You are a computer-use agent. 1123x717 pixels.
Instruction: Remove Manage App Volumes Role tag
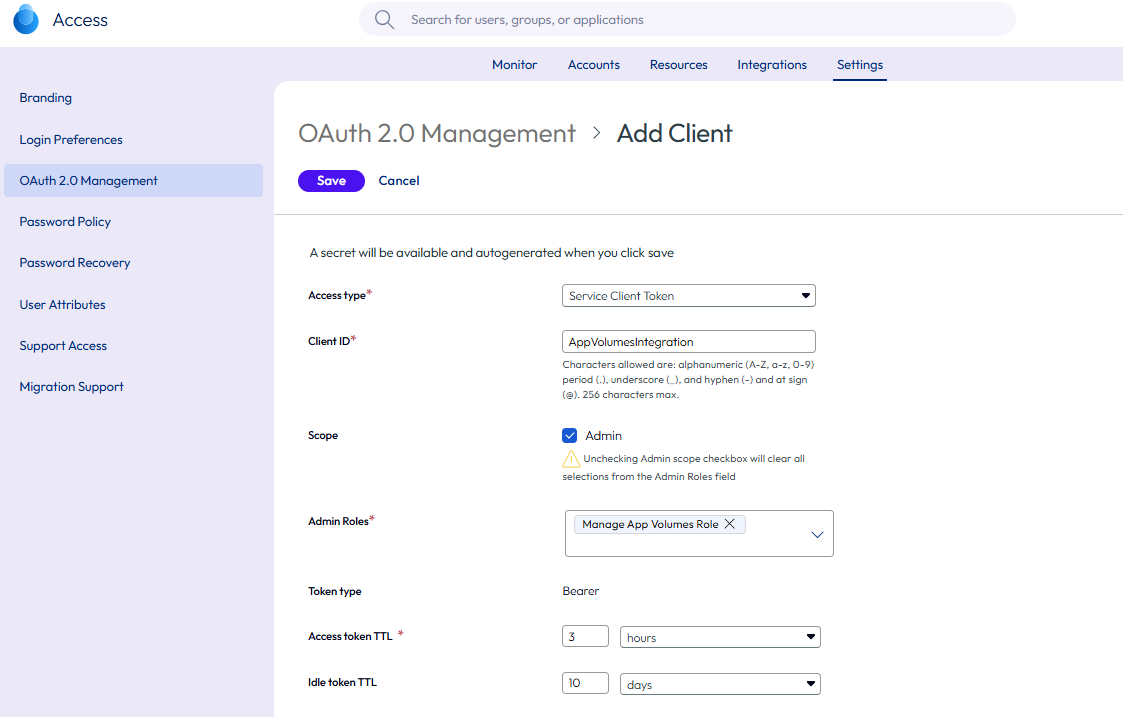[730, 524]
